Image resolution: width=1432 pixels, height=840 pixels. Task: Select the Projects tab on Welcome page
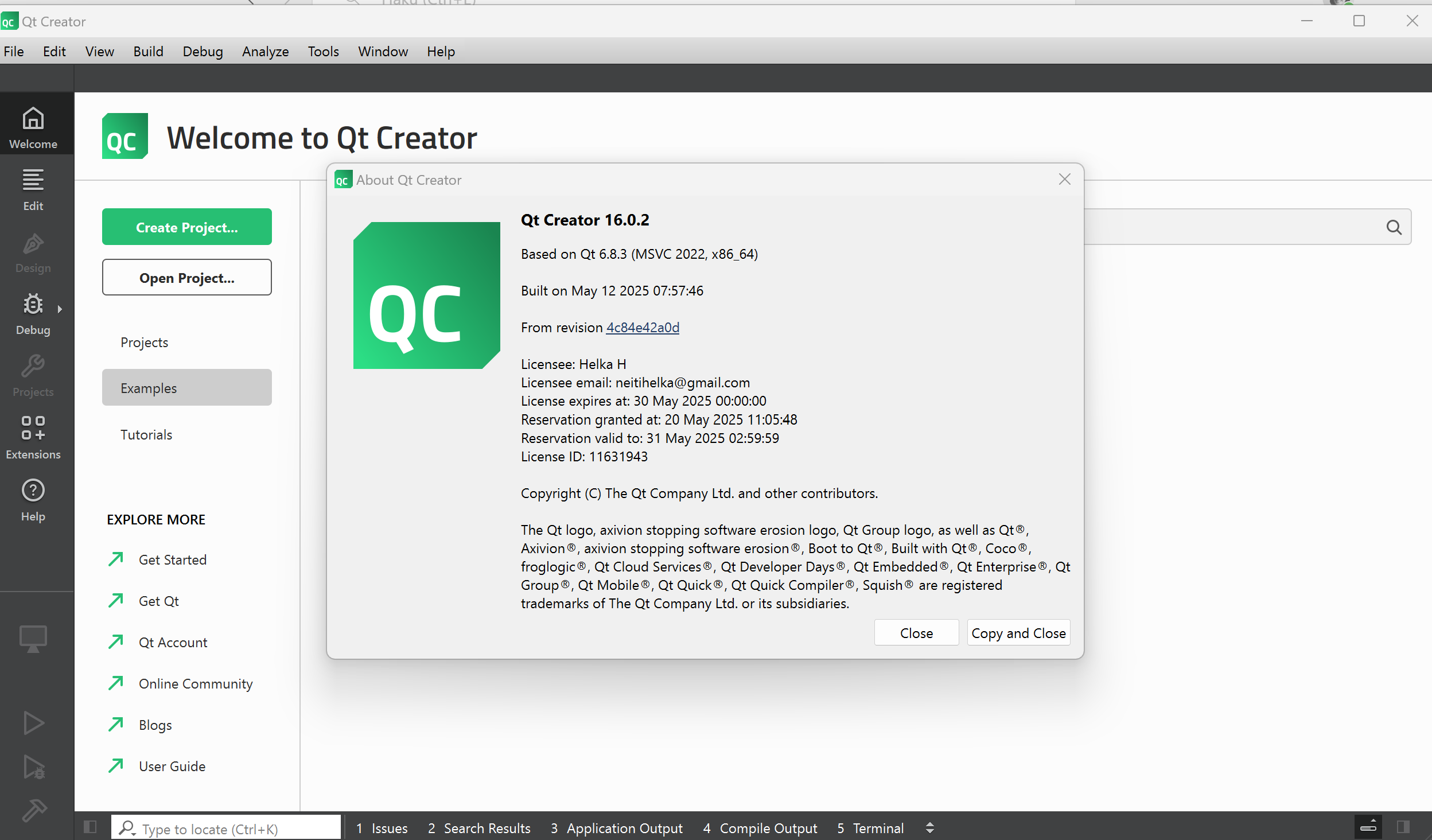[187, 343]
